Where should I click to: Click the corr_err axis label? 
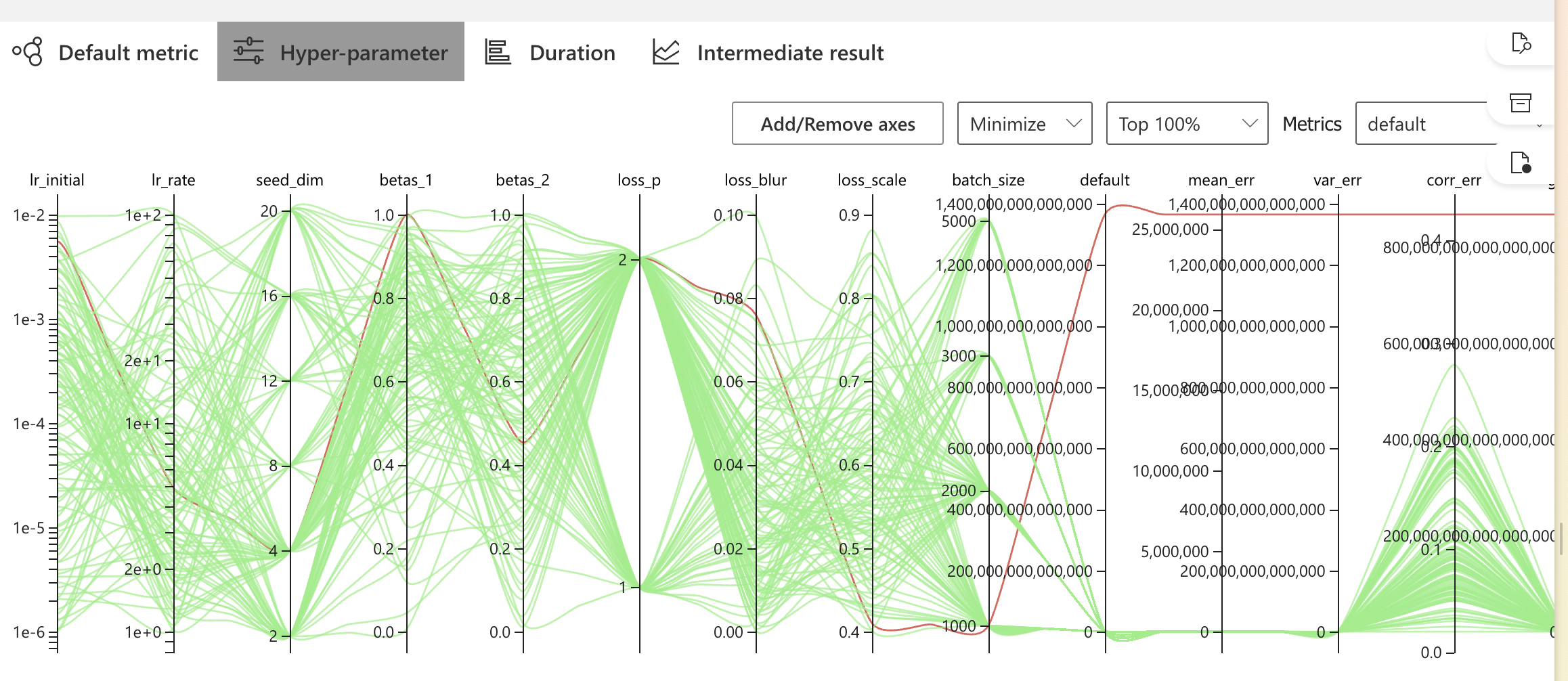pyautogui.click(x=1454, y=179)
